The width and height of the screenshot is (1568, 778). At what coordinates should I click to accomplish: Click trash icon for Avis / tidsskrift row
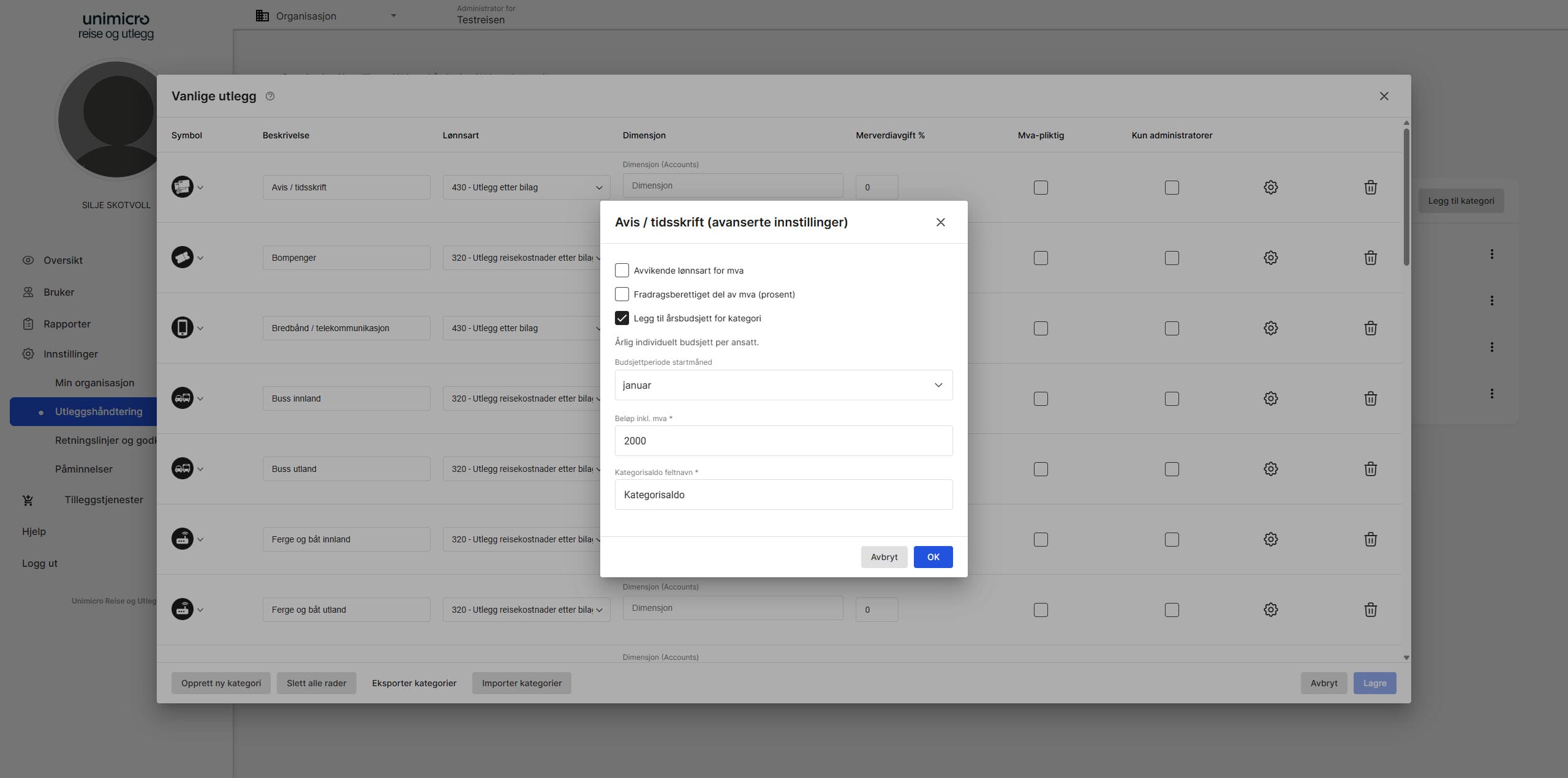(1370, 187)
